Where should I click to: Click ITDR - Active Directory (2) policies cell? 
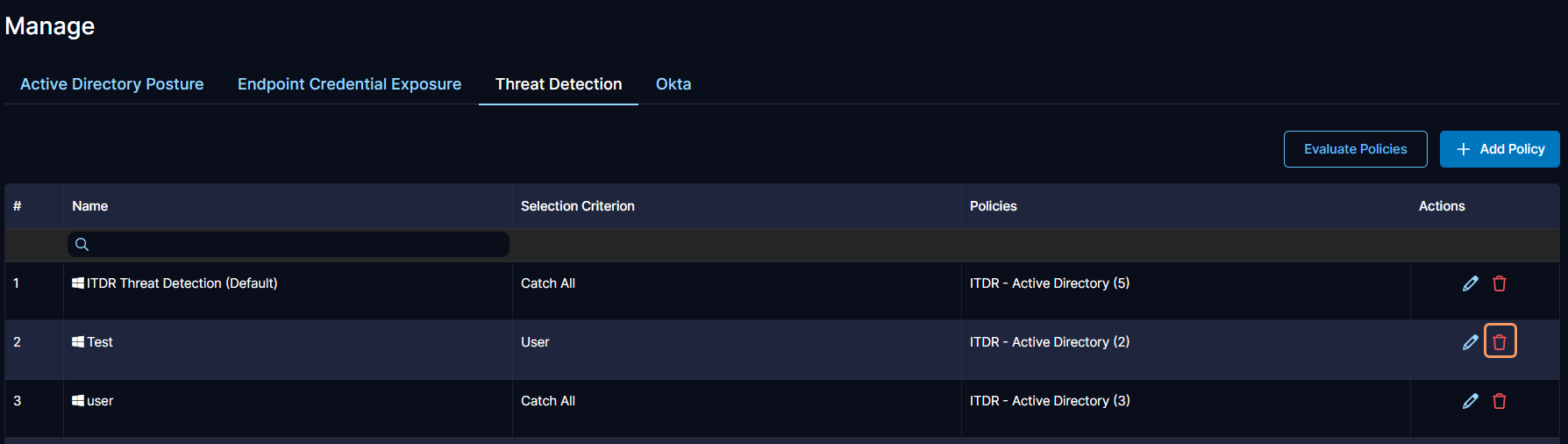(1050, 342)
